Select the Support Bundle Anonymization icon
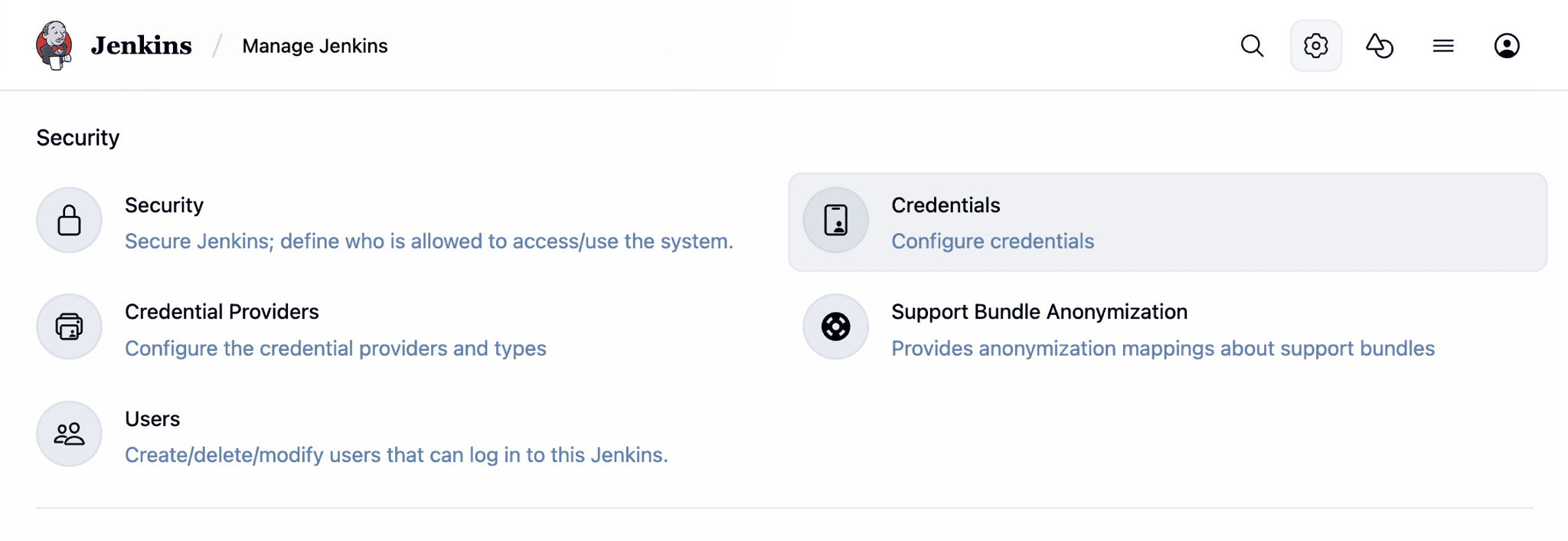Screen dimensions: 1568x541 835,326
